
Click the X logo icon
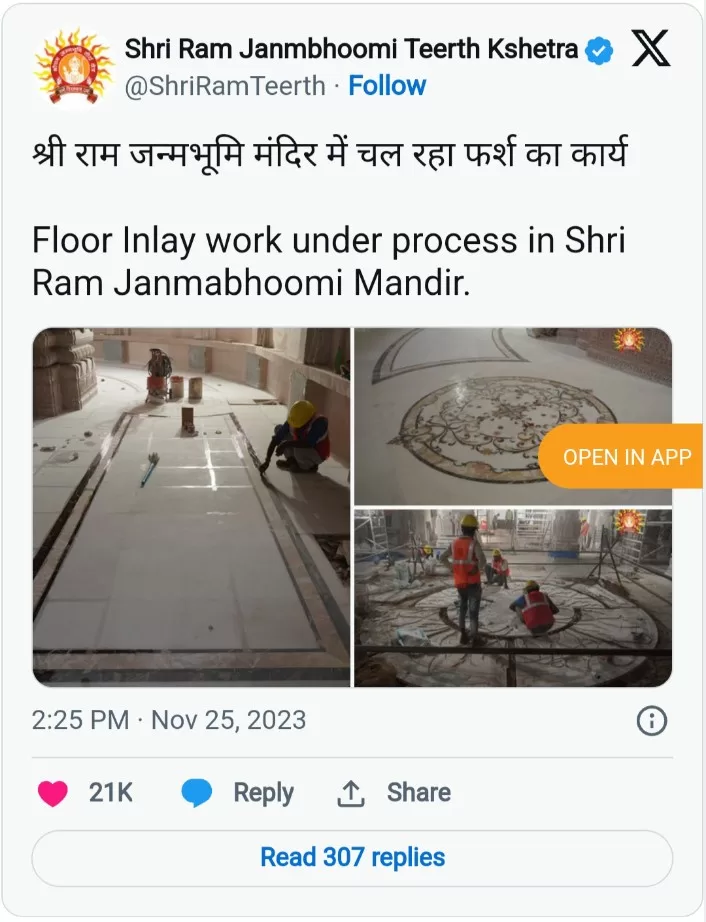tap(650, 48)
